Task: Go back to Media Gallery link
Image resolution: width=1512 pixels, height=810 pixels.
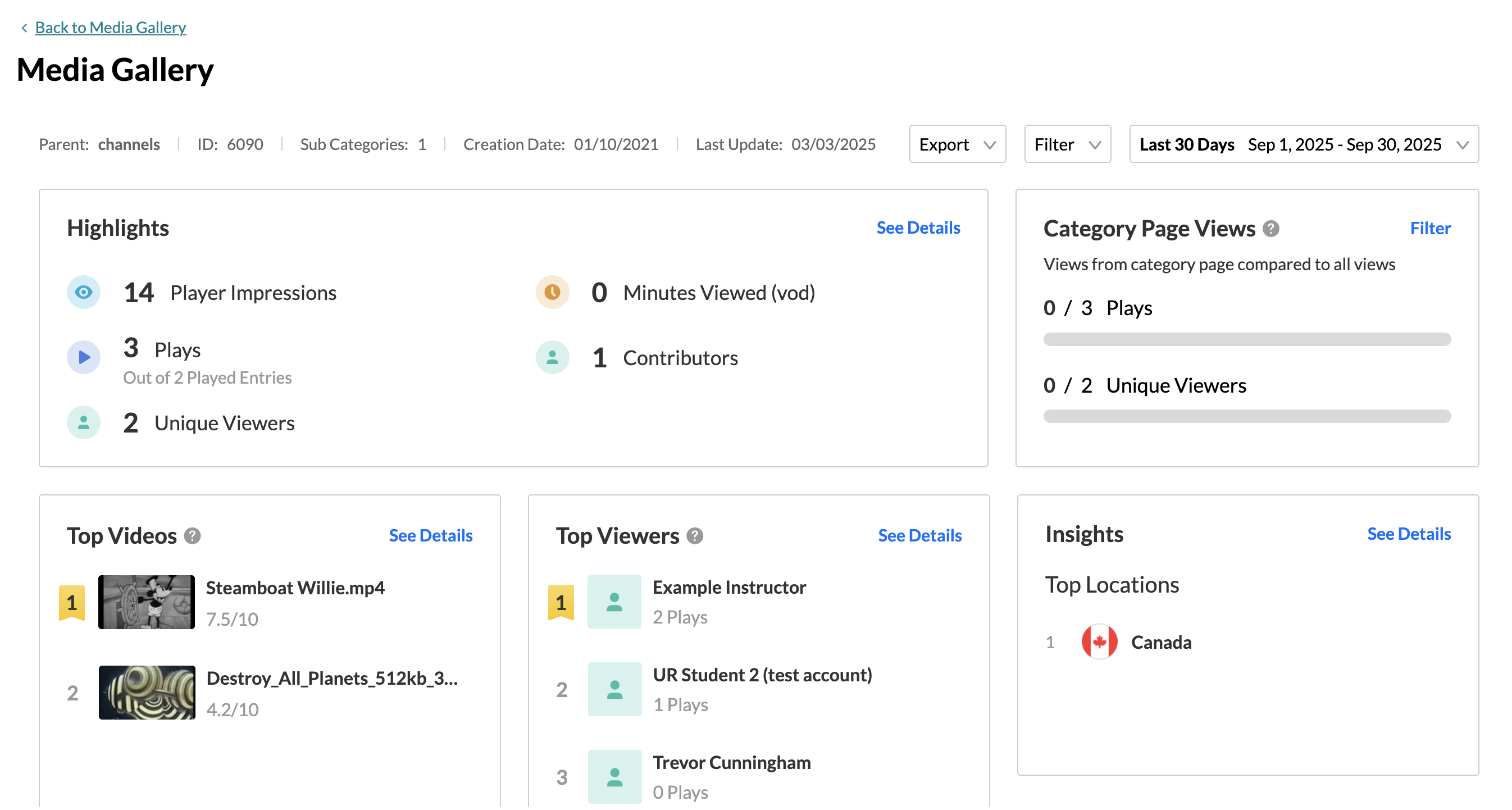Action: tap(110, 28)
